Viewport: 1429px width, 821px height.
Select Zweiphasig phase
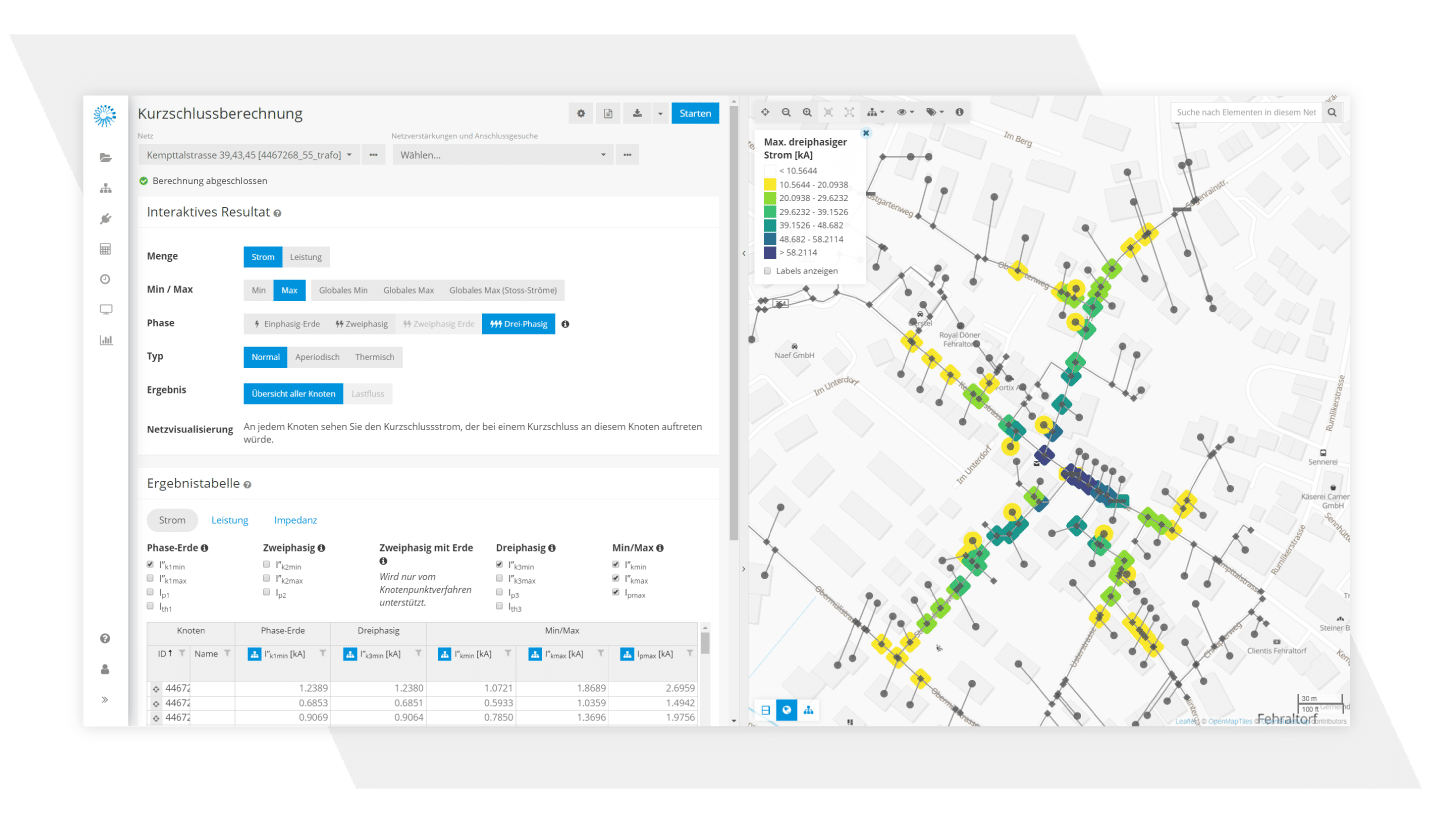coord(361,324)
